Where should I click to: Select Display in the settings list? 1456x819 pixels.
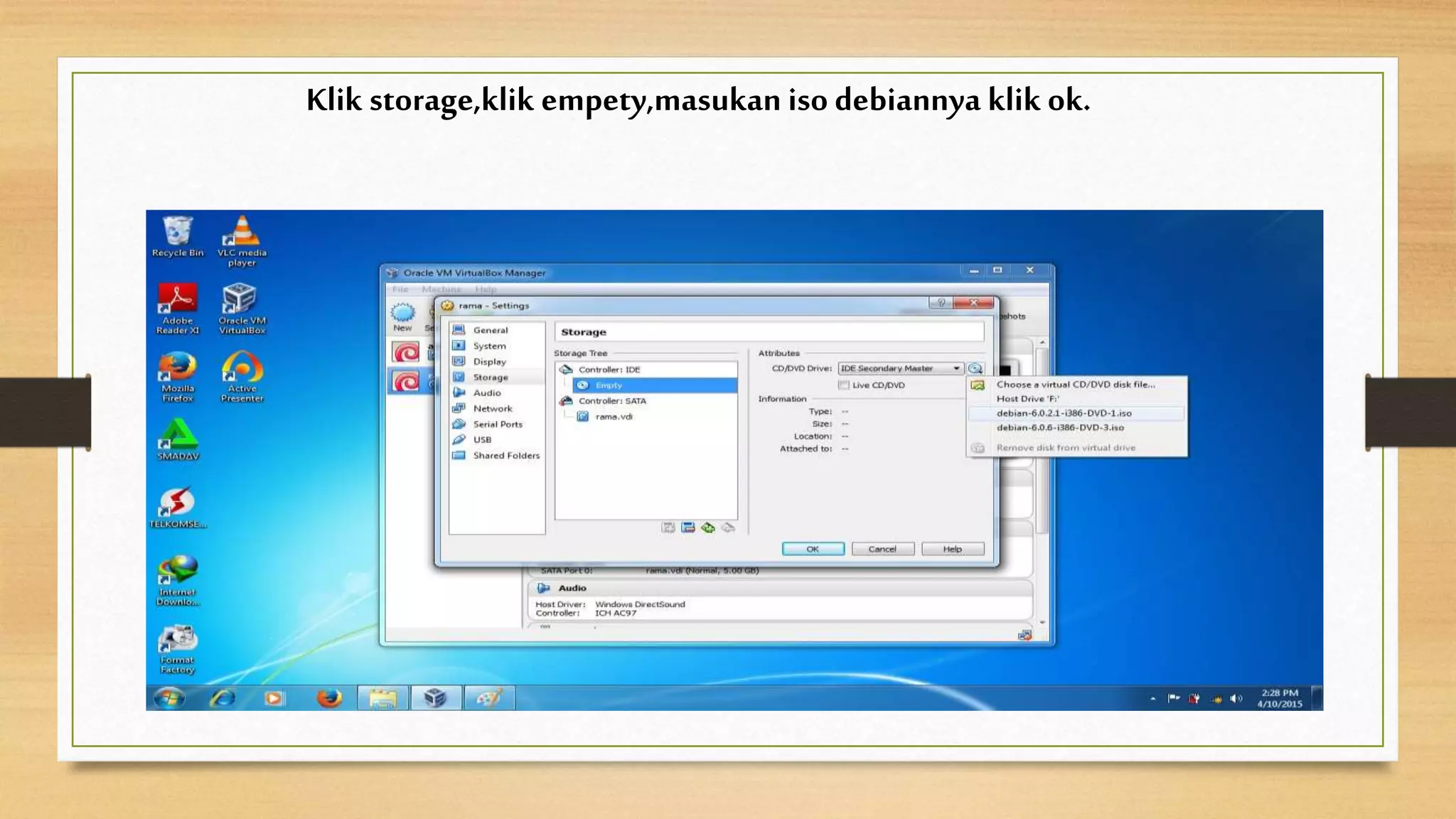(x=496, y=361)
